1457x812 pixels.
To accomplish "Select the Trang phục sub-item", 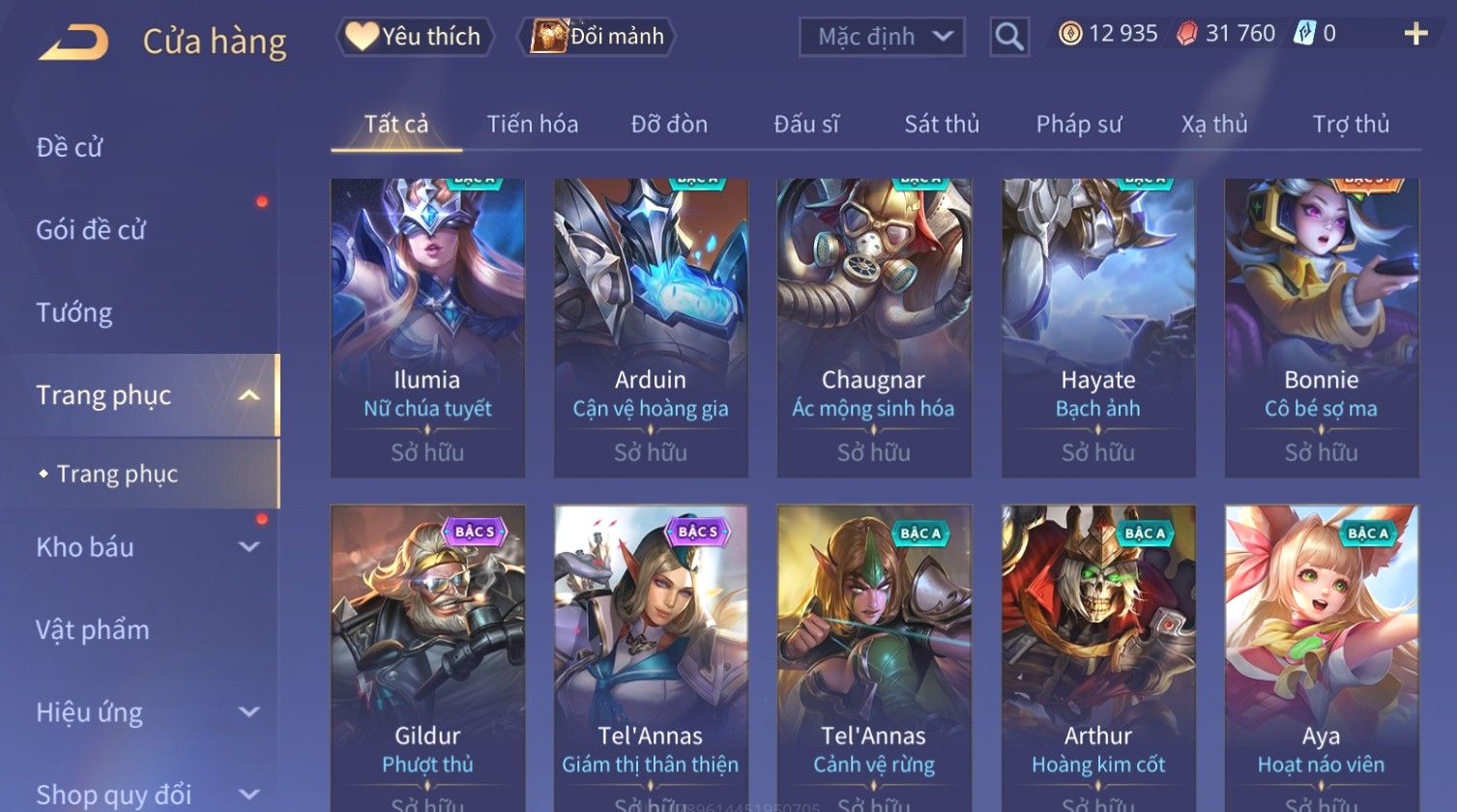I will 117,474.
